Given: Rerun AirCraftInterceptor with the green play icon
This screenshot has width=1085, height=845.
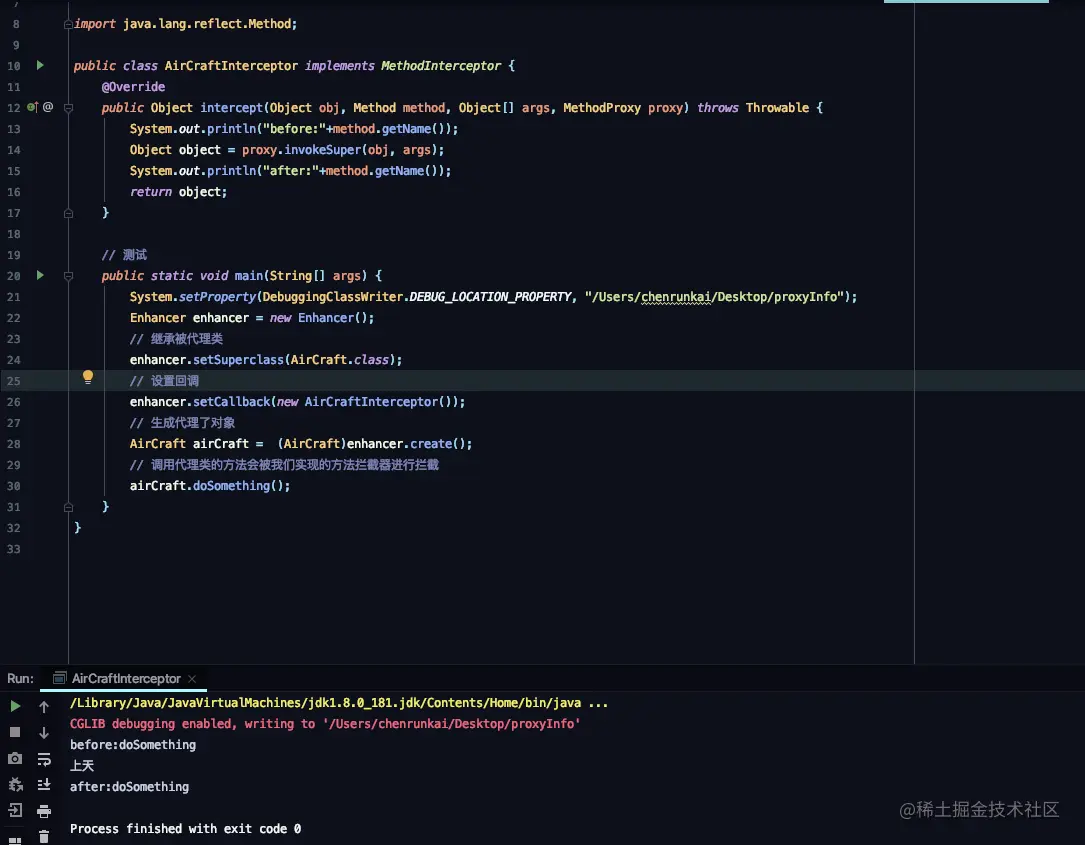Looking at the screenshot, I should click(15, 706).
